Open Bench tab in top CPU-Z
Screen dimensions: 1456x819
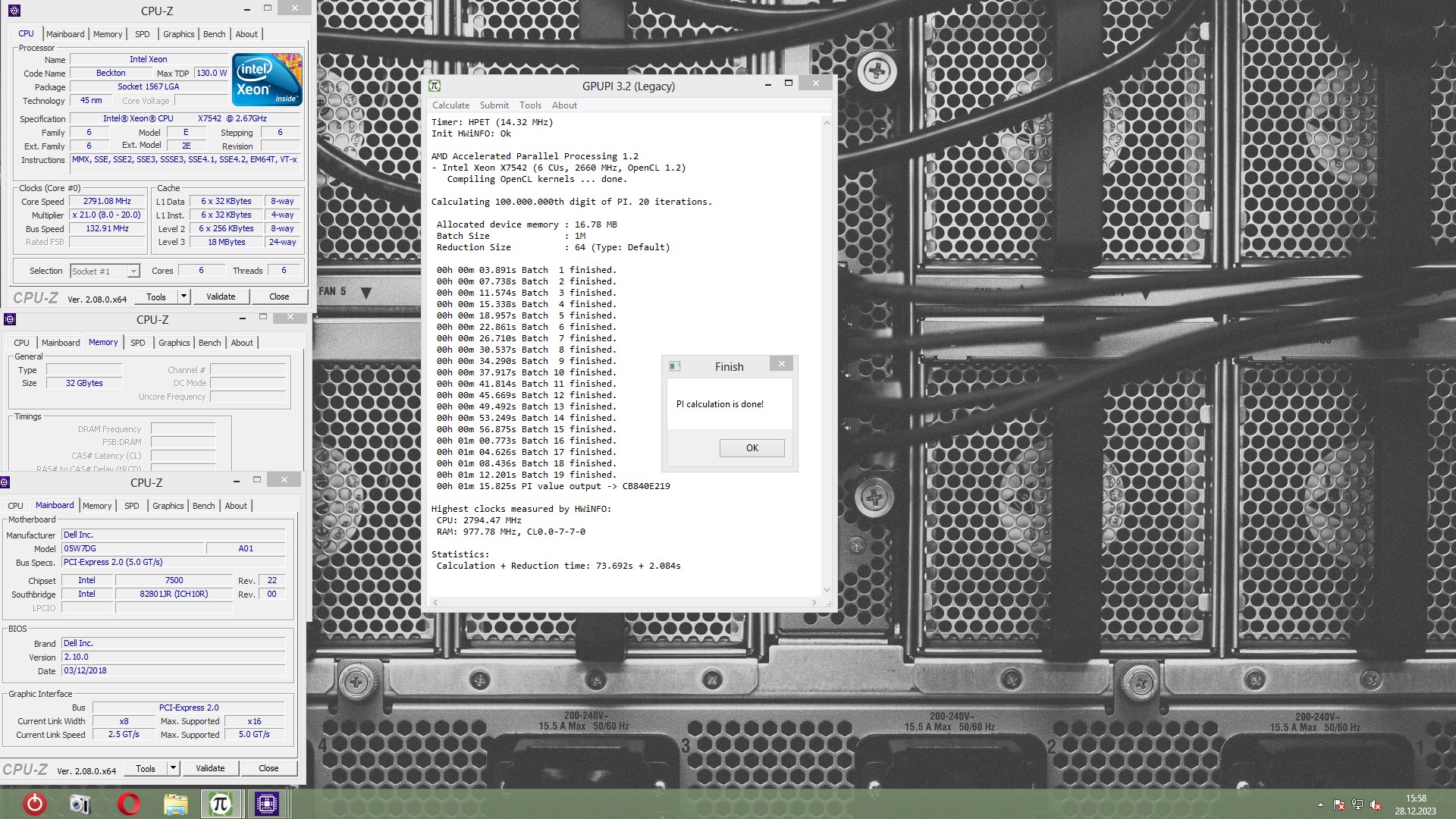coord(215,34)
